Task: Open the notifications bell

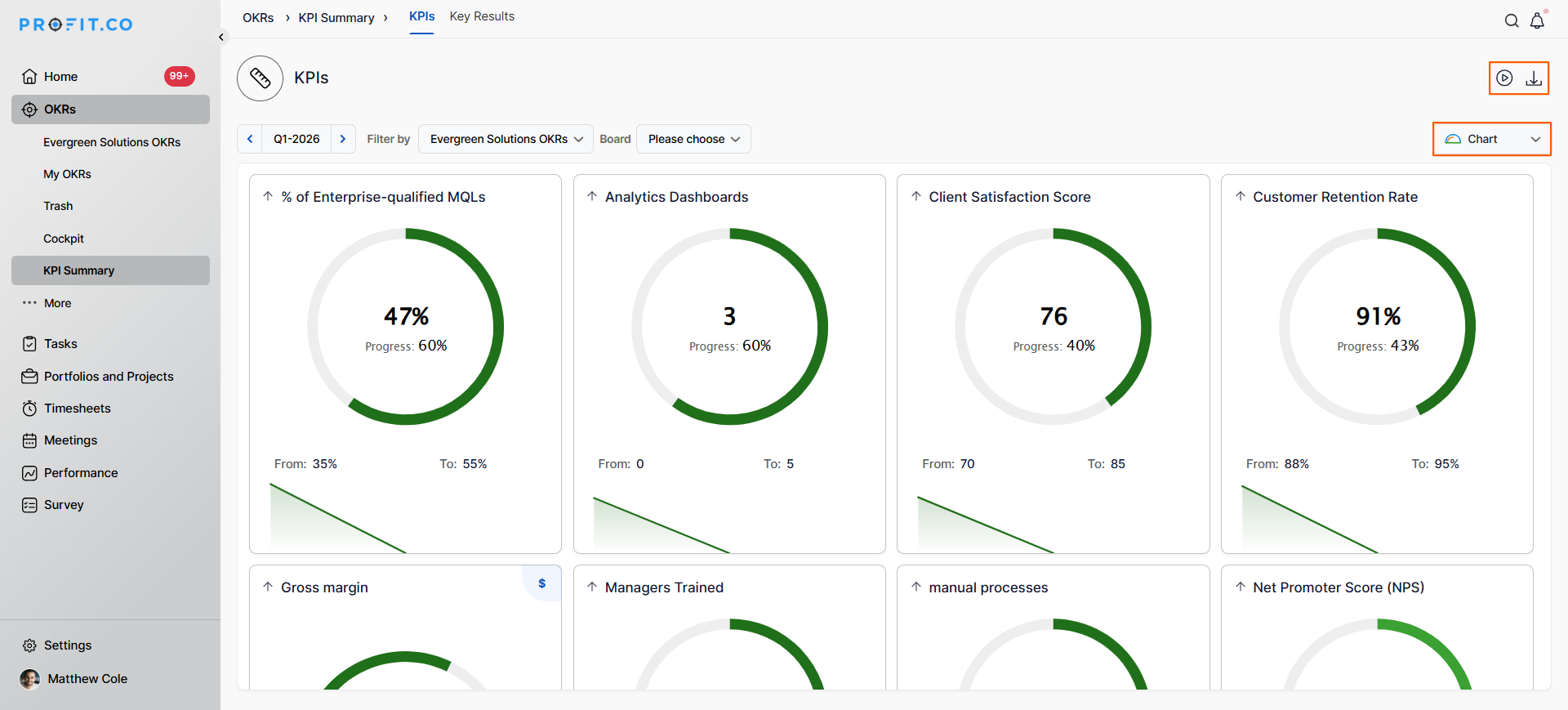Action: [1537, 21]
